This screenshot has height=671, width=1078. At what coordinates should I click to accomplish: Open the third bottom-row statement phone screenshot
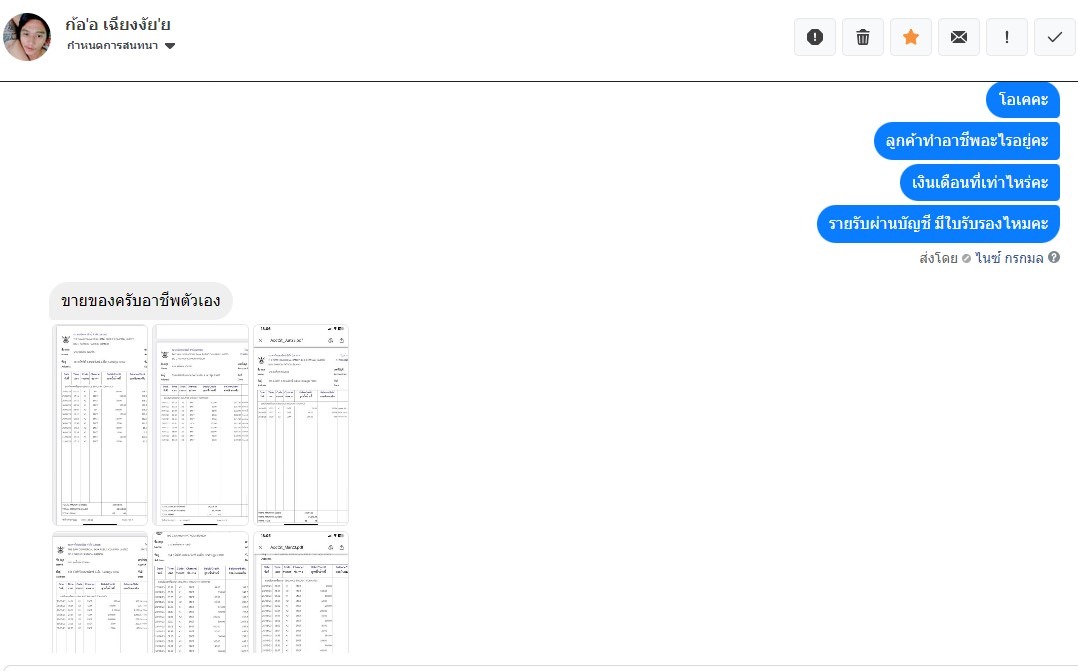[301, 592]
